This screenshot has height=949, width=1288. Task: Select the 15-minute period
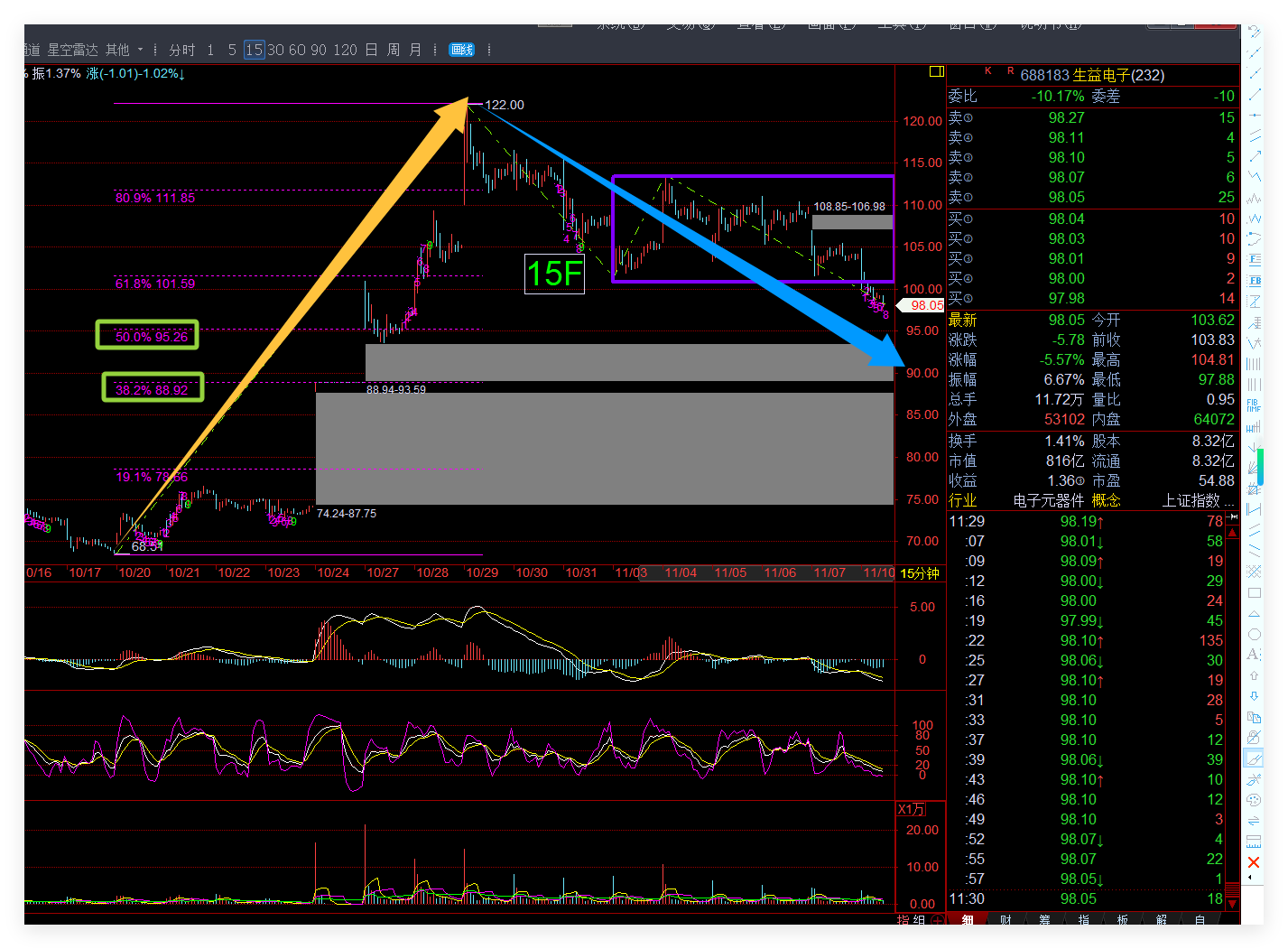[254, 50]
